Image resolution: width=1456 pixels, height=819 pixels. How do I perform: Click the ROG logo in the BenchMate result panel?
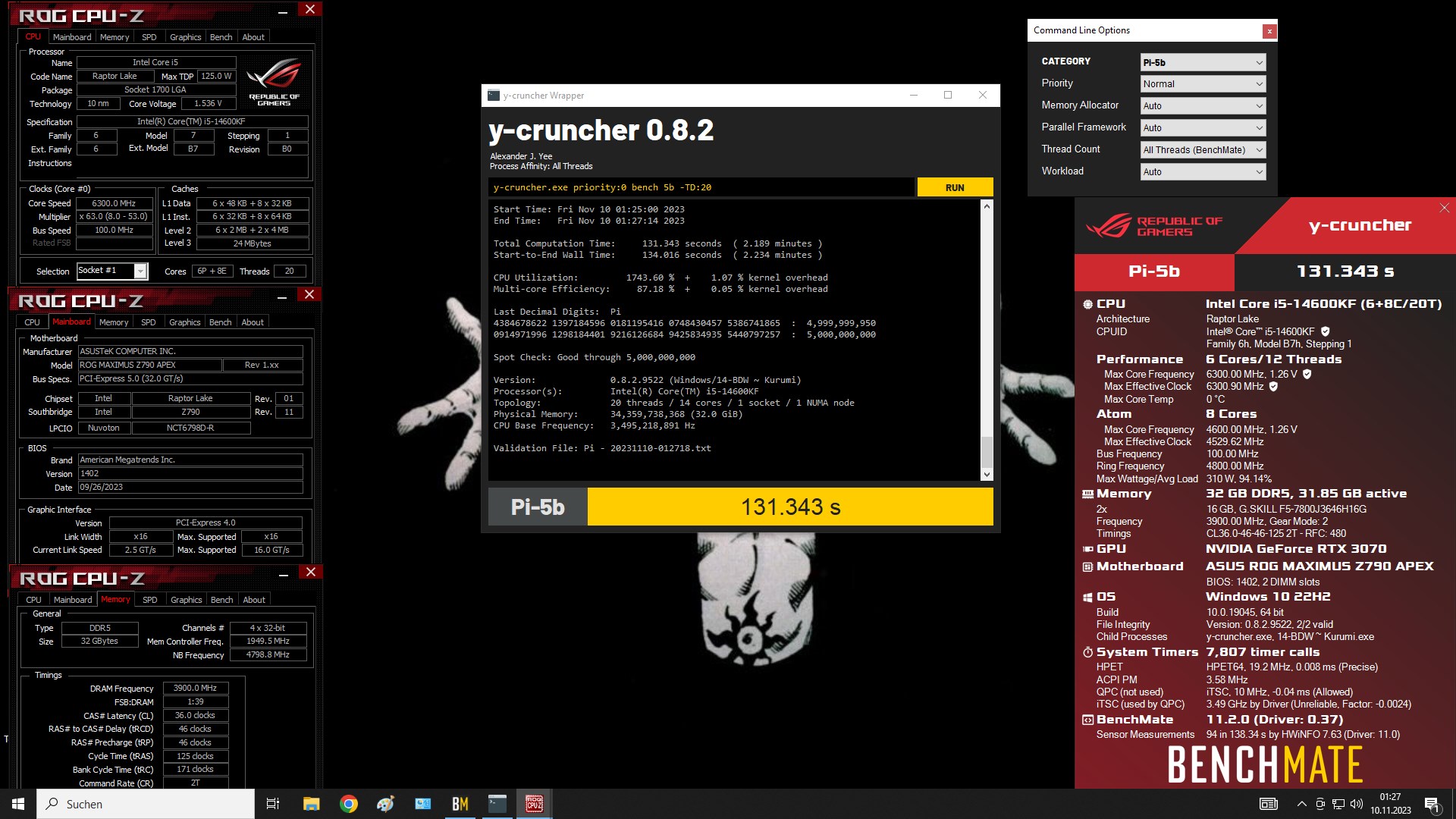1107,226
